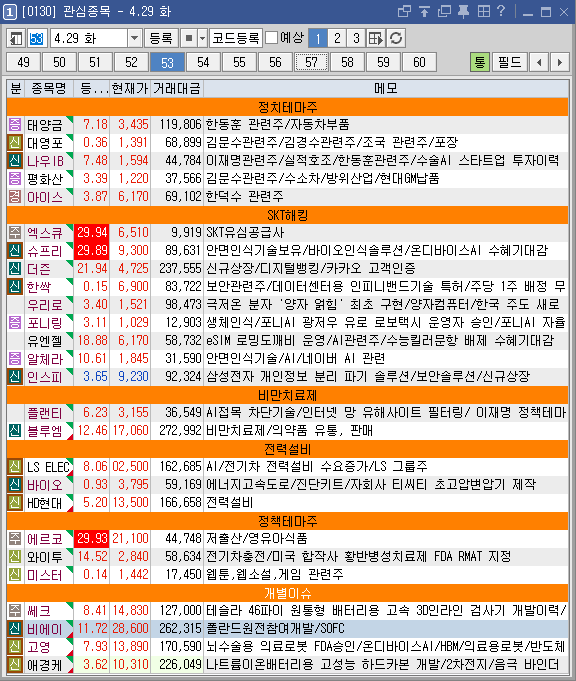Select page 2 toggle button

coord(337,38)
